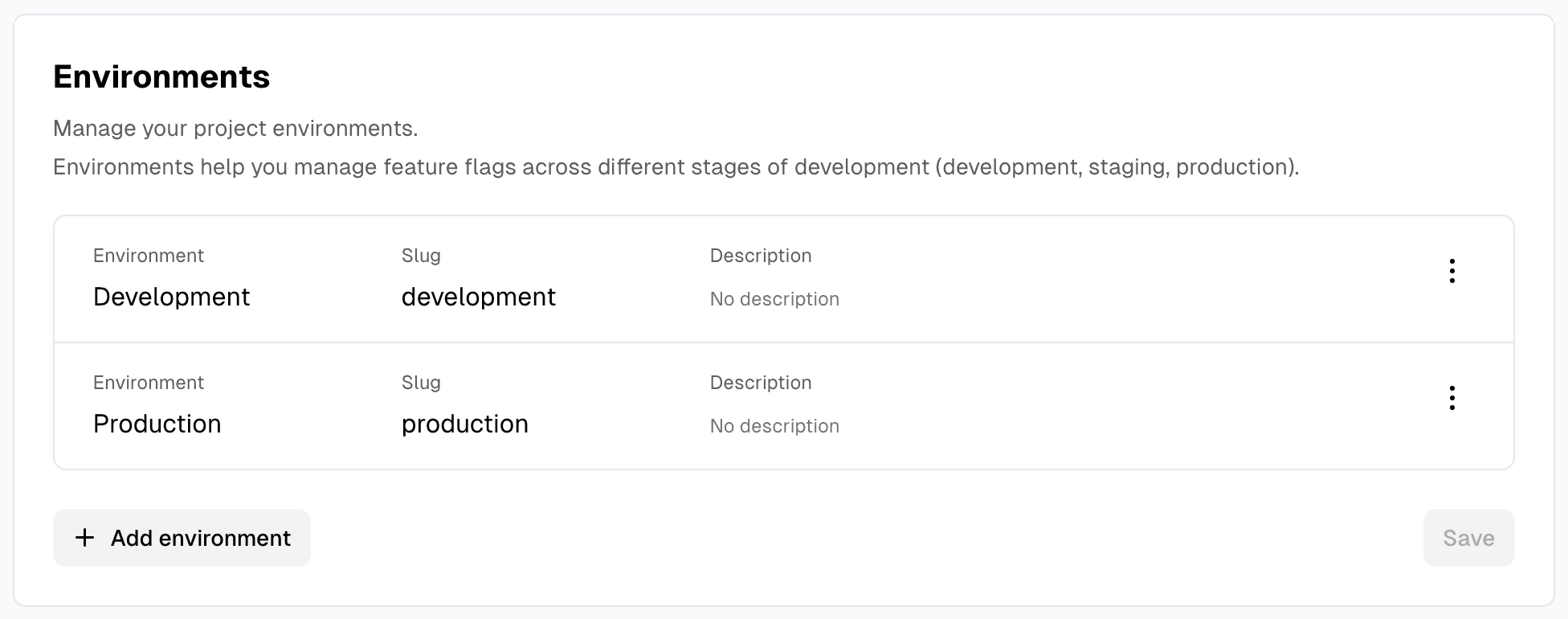Click the Slug label in the Production row
The width and height of the screenshot is (1568, 619).
click(x=421, y=383)
